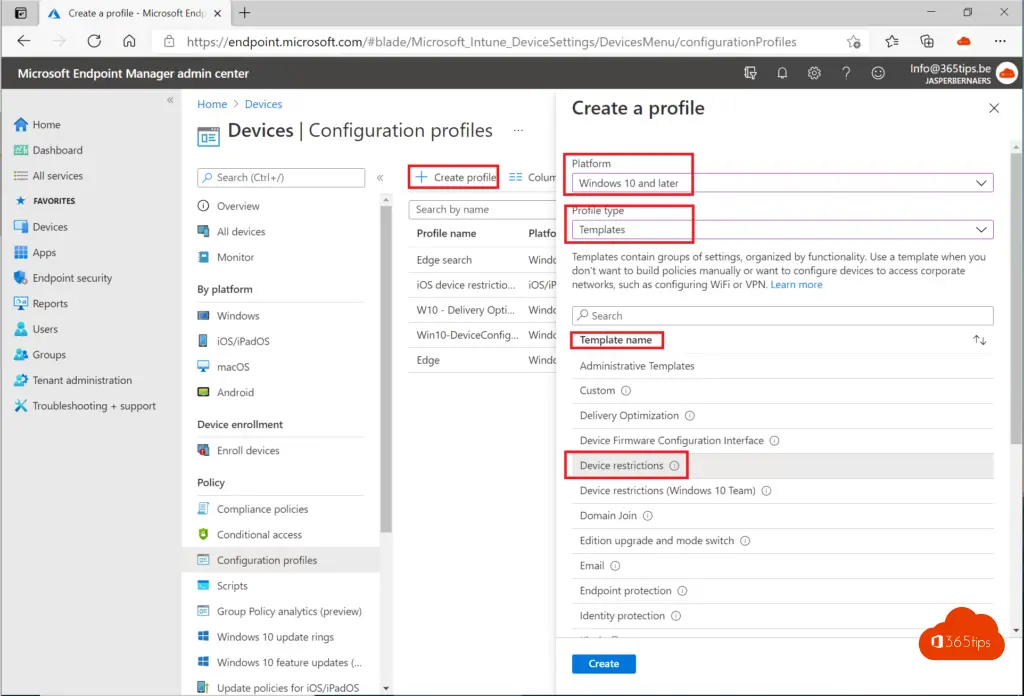
Task: Open the Edge search profile row
Action: click(x=482, y=260)
